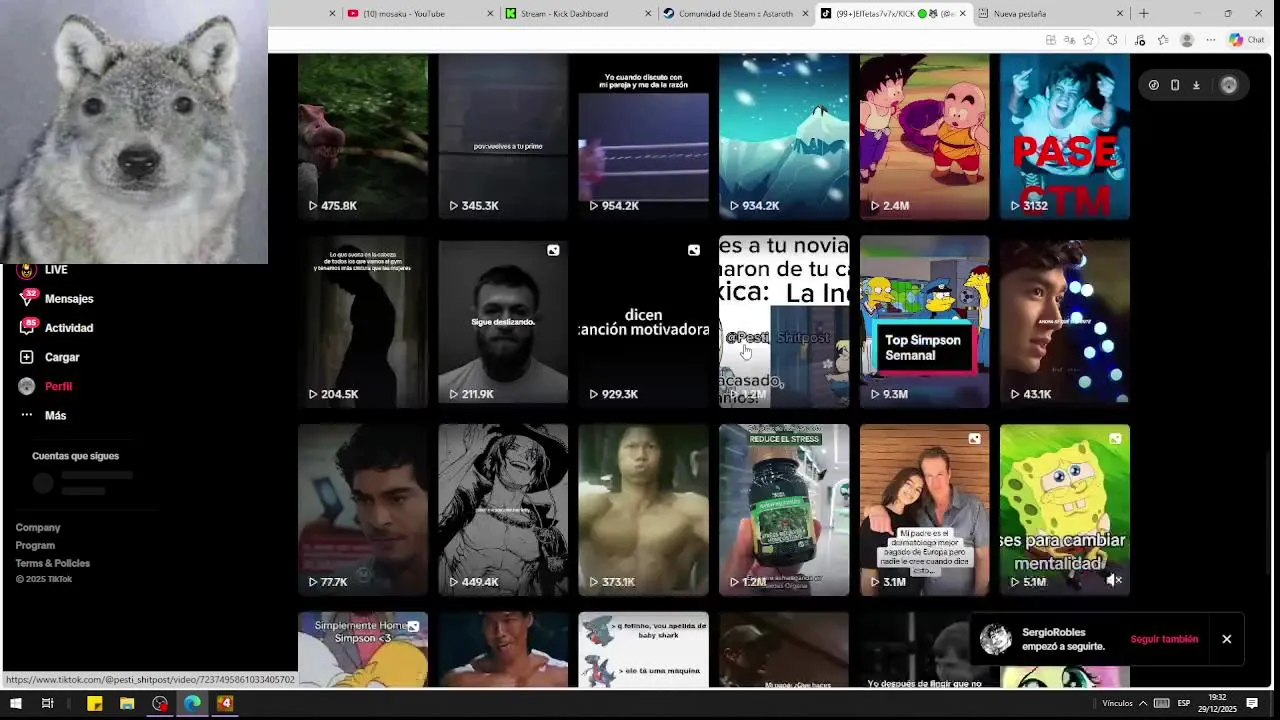This screenshot has height=720, width=1280.
Task: Open browser extensions puzzle icon
Action: pos(1112,40)
